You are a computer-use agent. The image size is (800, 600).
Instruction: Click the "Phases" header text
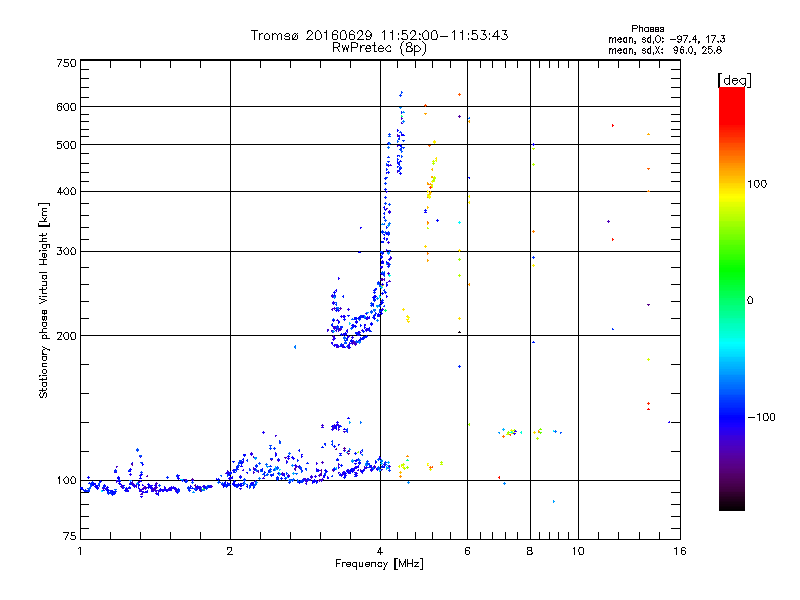pyautogui.click(x=647, y=29)
